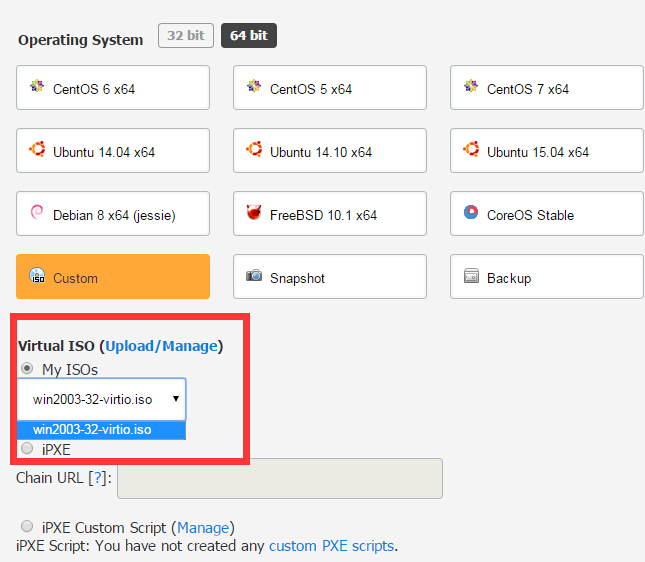Click the Snapshot camera icon

254,277
